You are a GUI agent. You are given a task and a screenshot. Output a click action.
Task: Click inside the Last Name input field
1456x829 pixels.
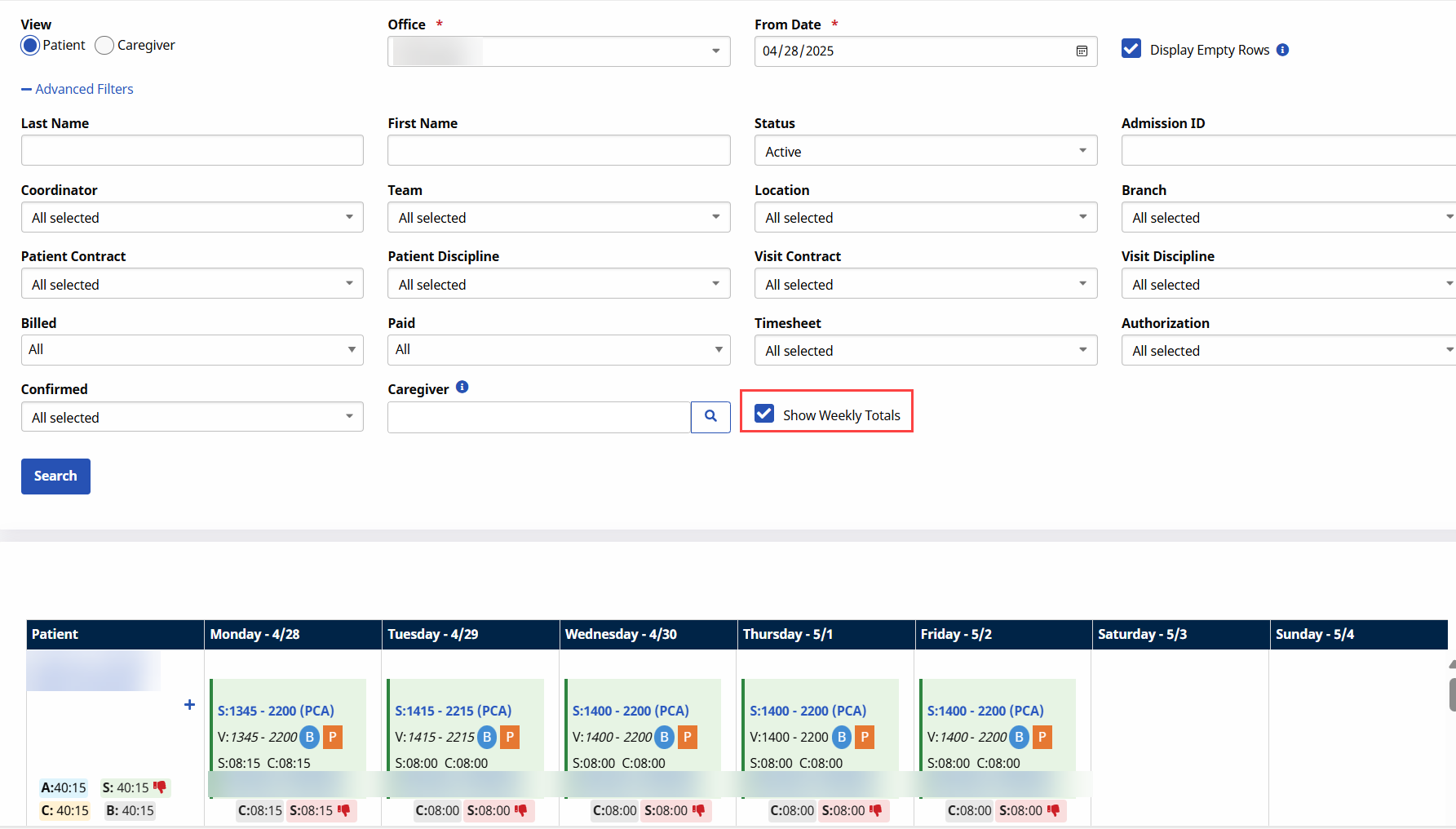pos(192,150)
